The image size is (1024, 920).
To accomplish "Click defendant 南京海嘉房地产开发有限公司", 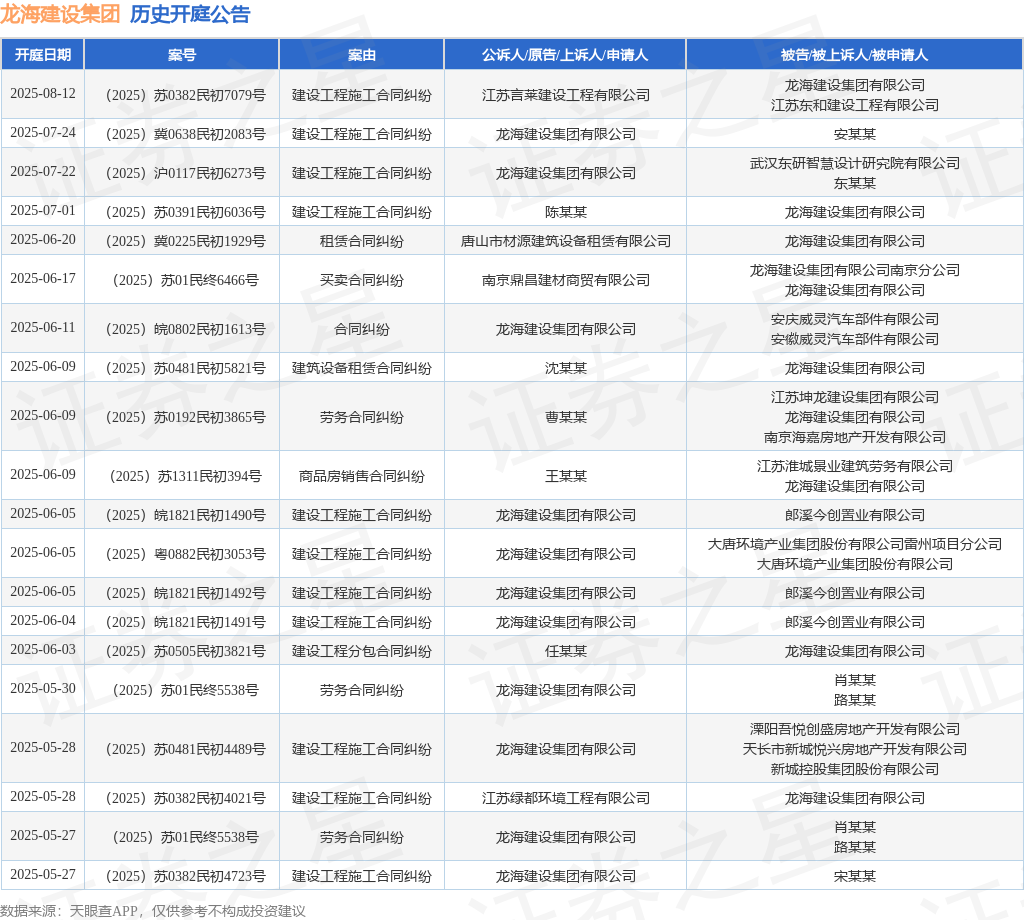I will (x=855, y=437).
